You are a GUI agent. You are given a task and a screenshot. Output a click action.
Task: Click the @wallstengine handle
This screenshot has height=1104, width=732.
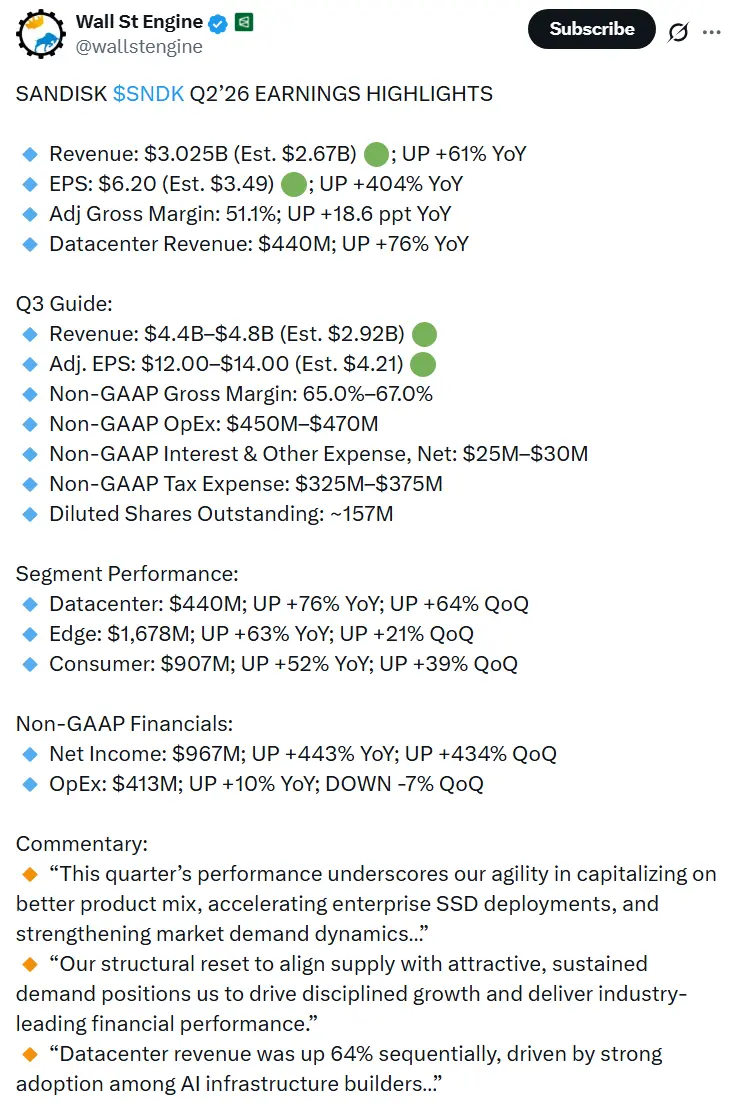coord(139,46)
